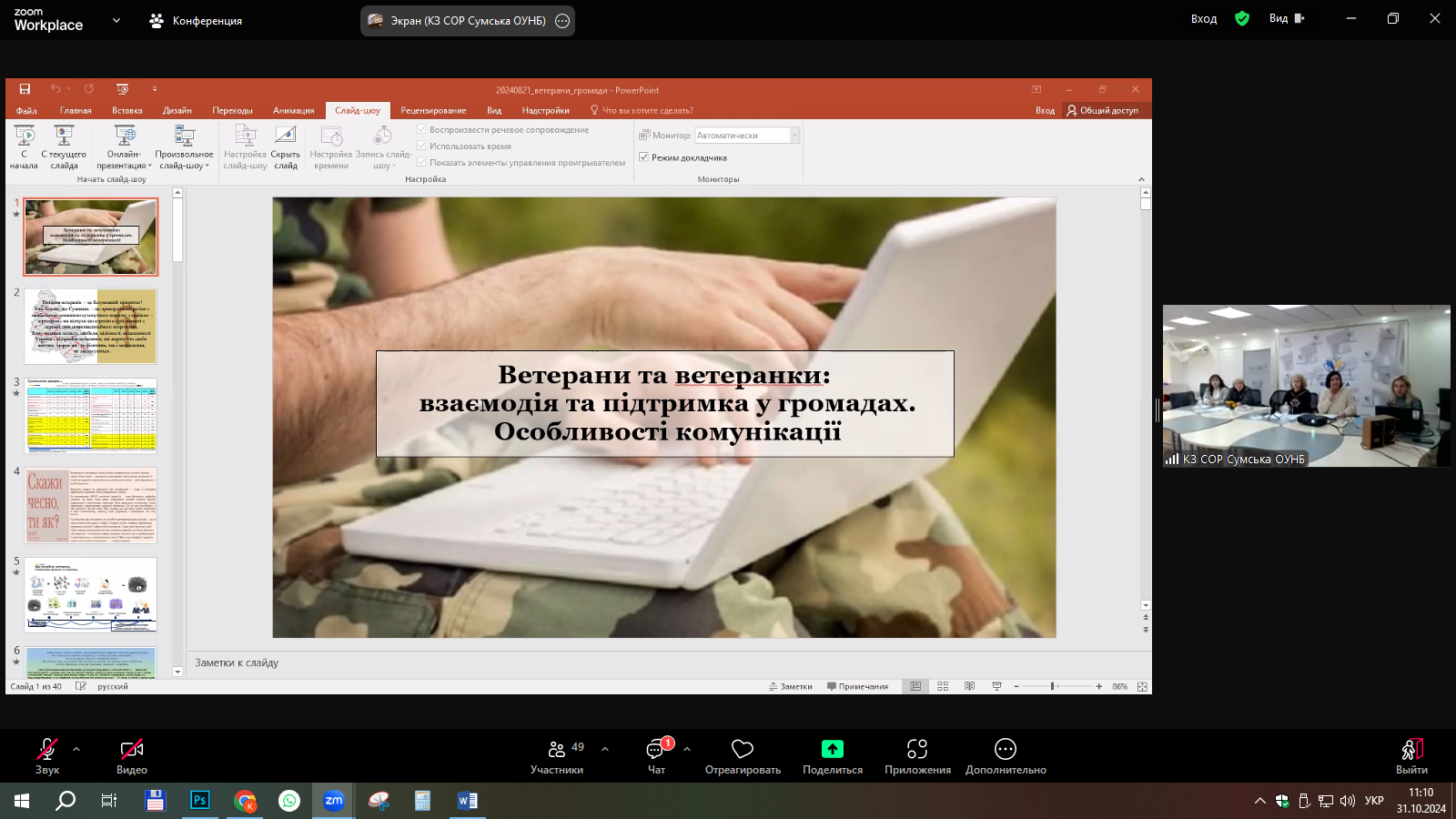Switch to the Animation ribbon tab
The width and height of the screenshot is (1456, 819).
pos(293,110)
